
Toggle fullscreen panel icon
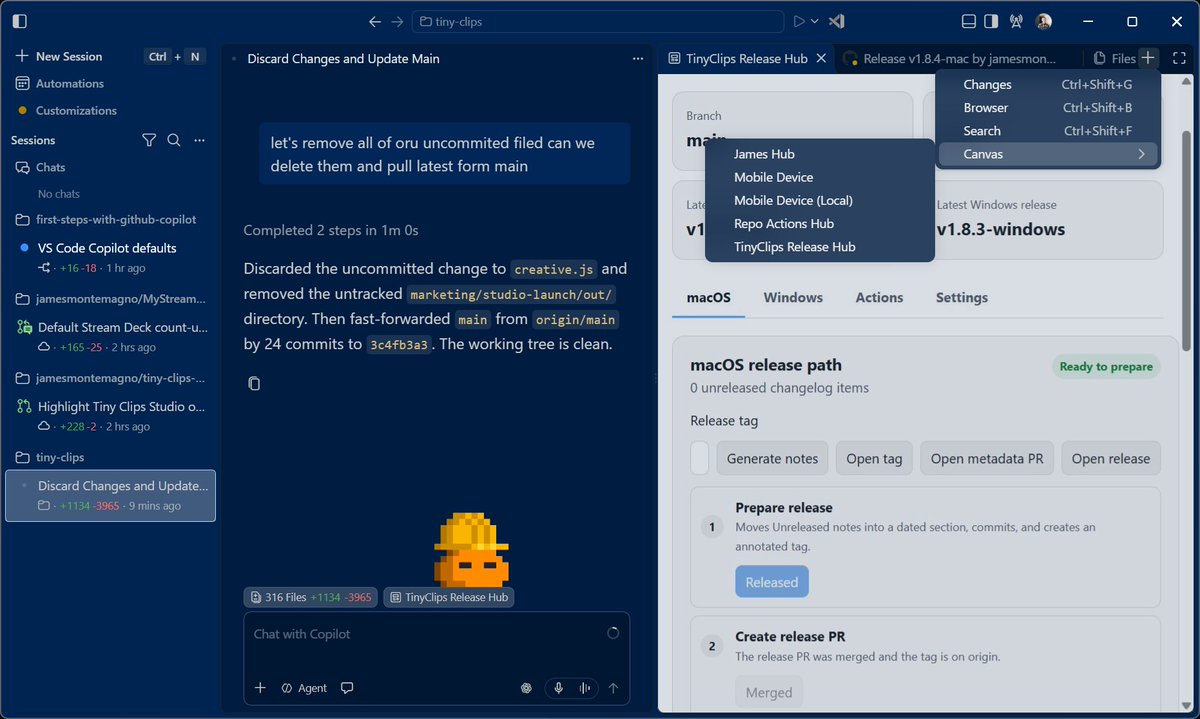coord(1178,58)
